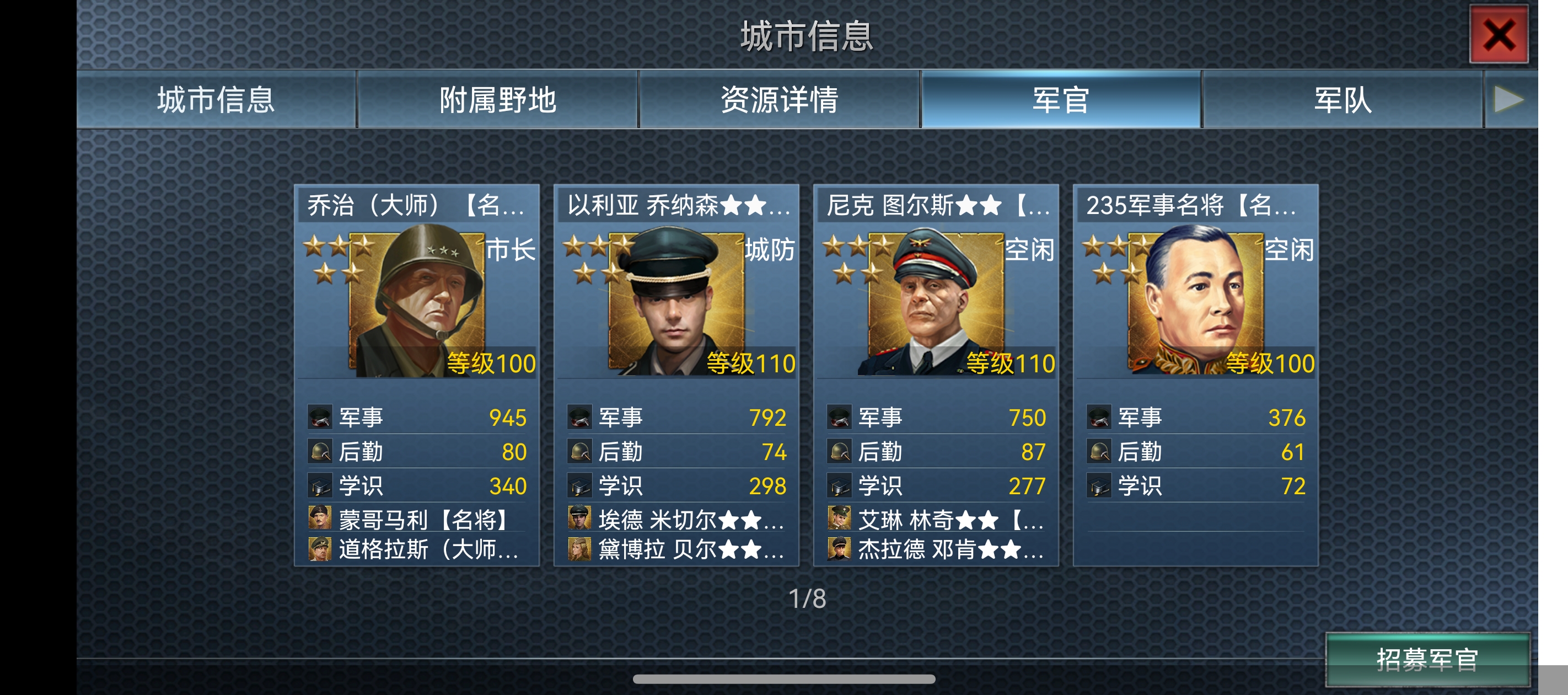Switch to 城市信息 tab
Screen dimensions: 1568x695
216,99
